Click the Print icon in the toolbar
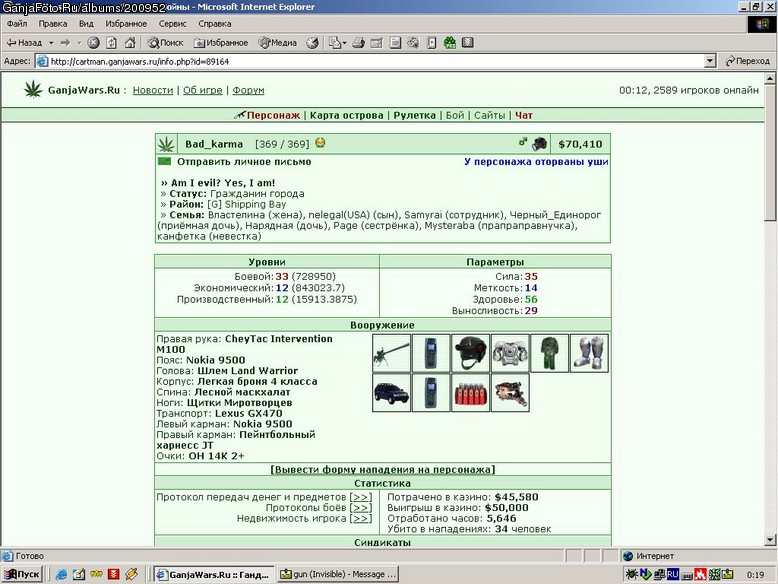 (x=358, y=43)
